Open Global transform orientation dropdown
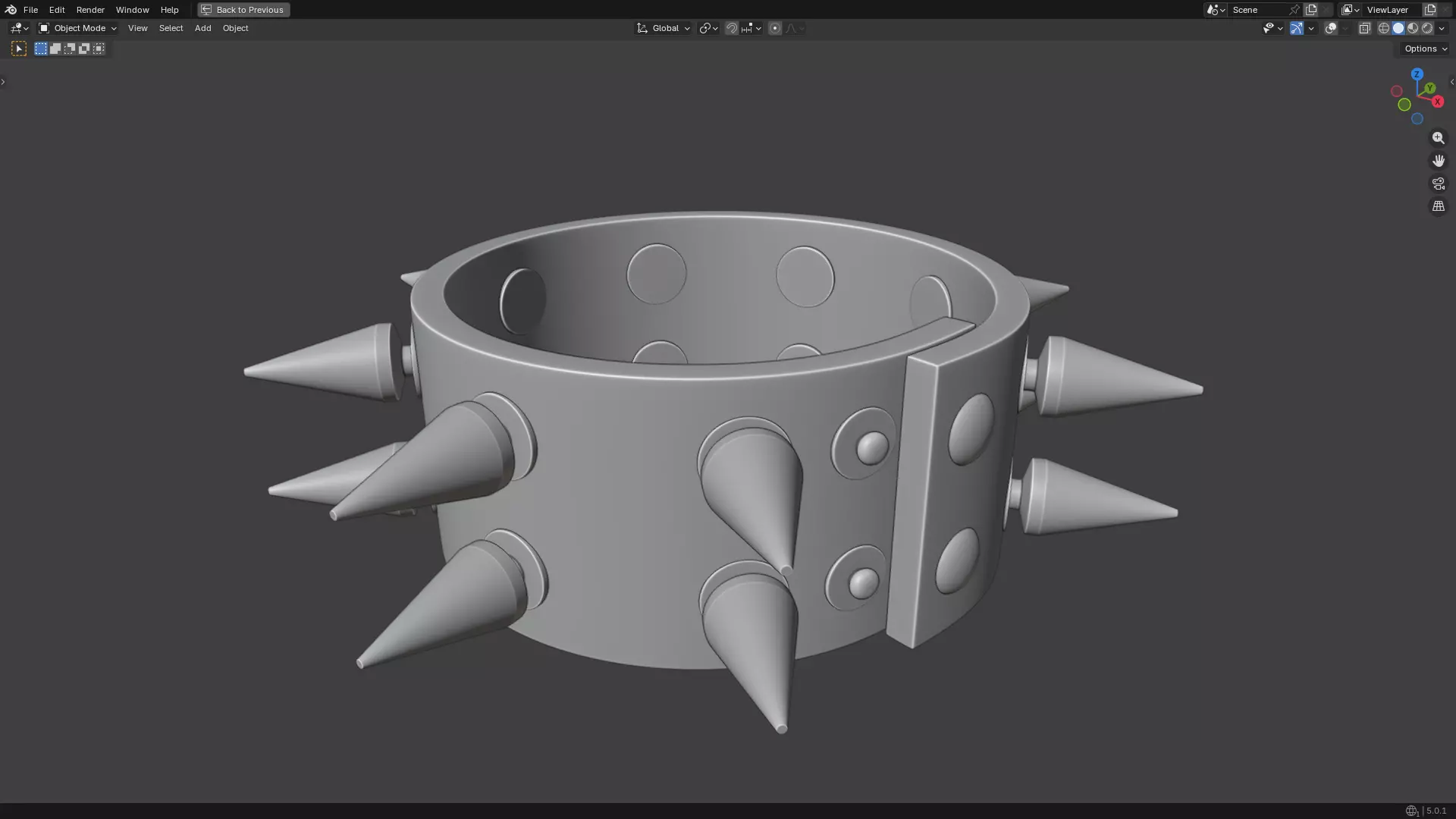1456x819 pixels. coord(664,28)
